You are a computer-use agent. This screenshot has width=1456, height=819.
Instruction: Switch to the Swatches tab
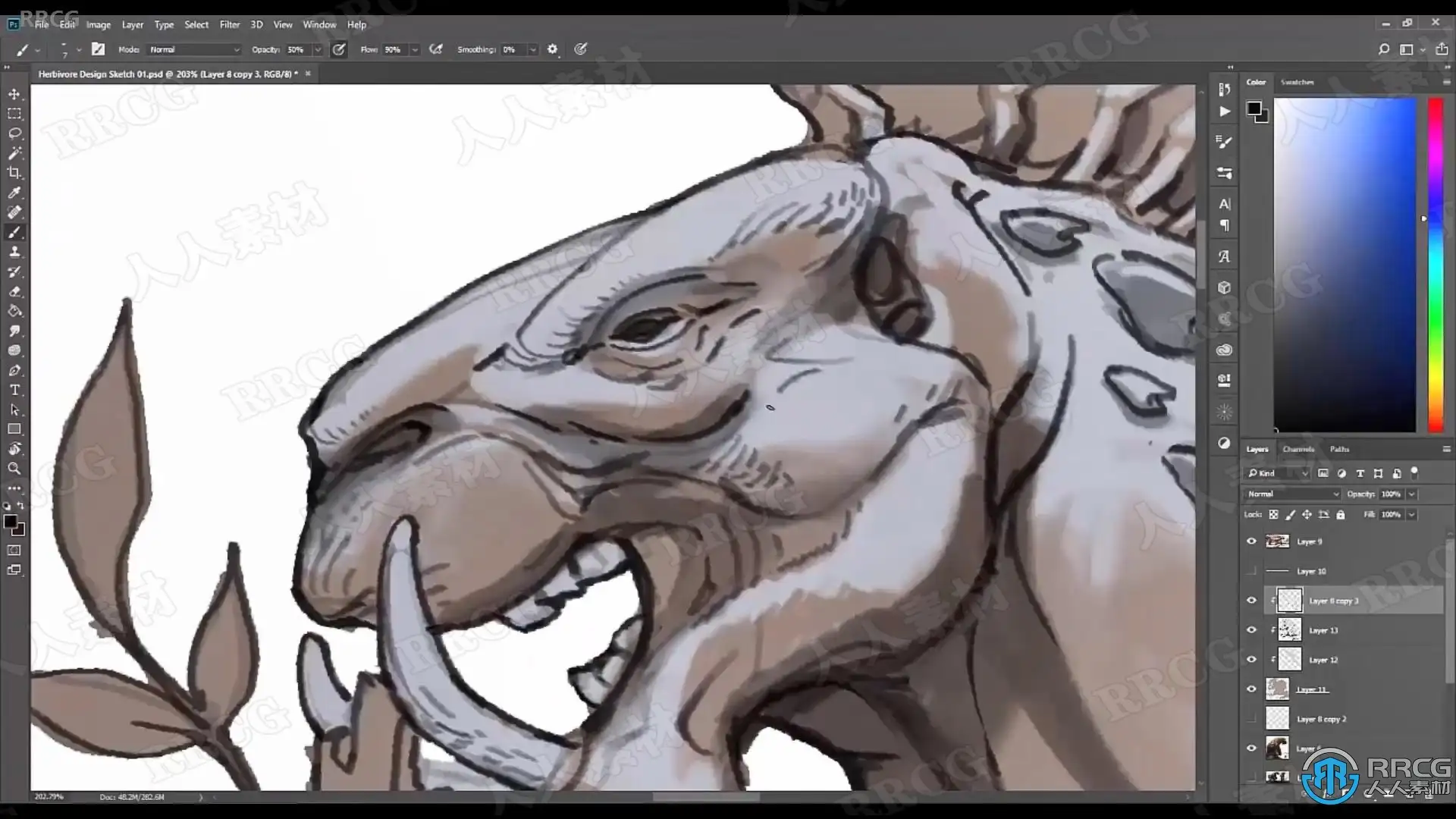(1297, 82)
